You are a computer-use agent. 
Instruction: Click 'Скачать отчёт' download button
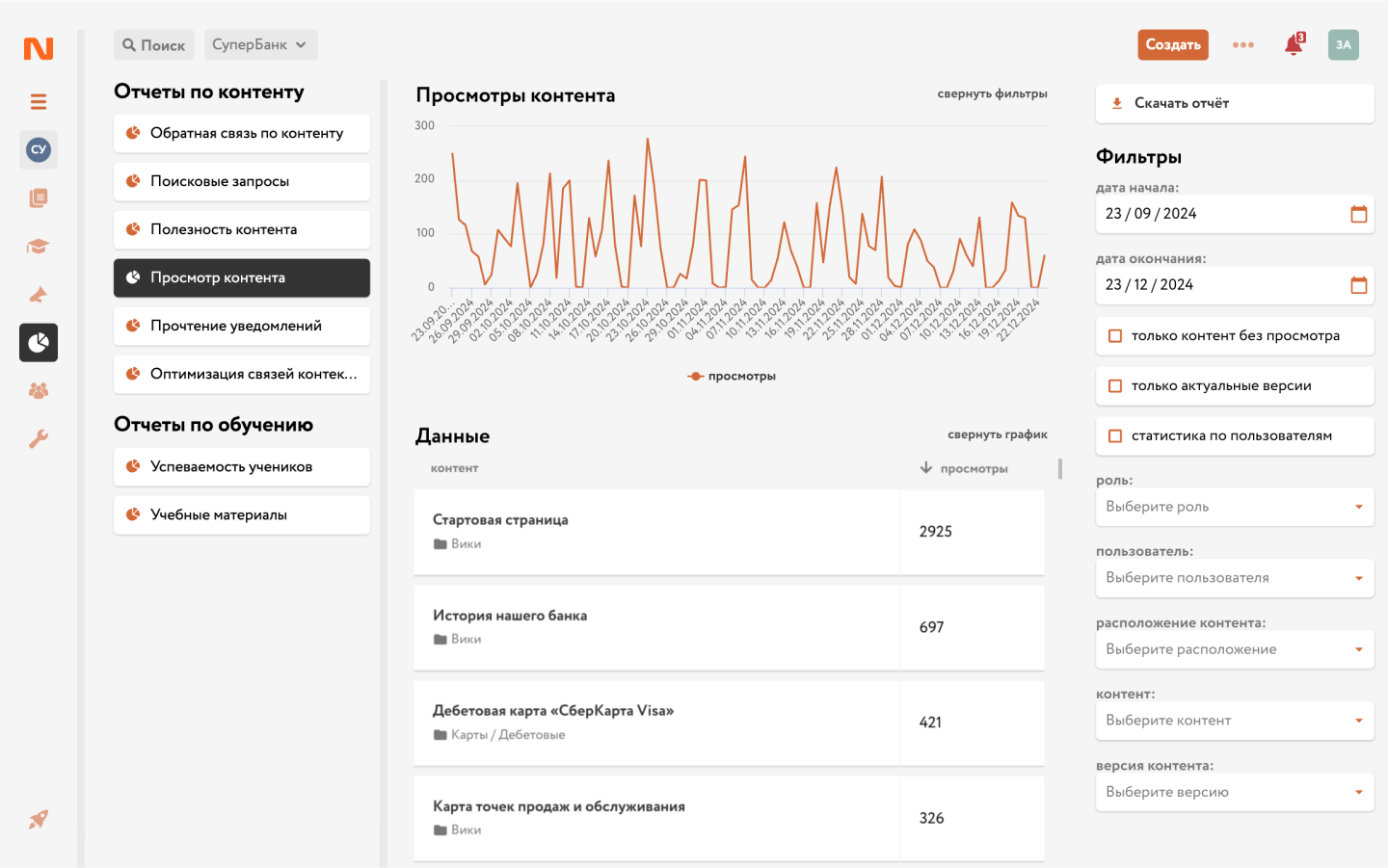(1234, 103)
